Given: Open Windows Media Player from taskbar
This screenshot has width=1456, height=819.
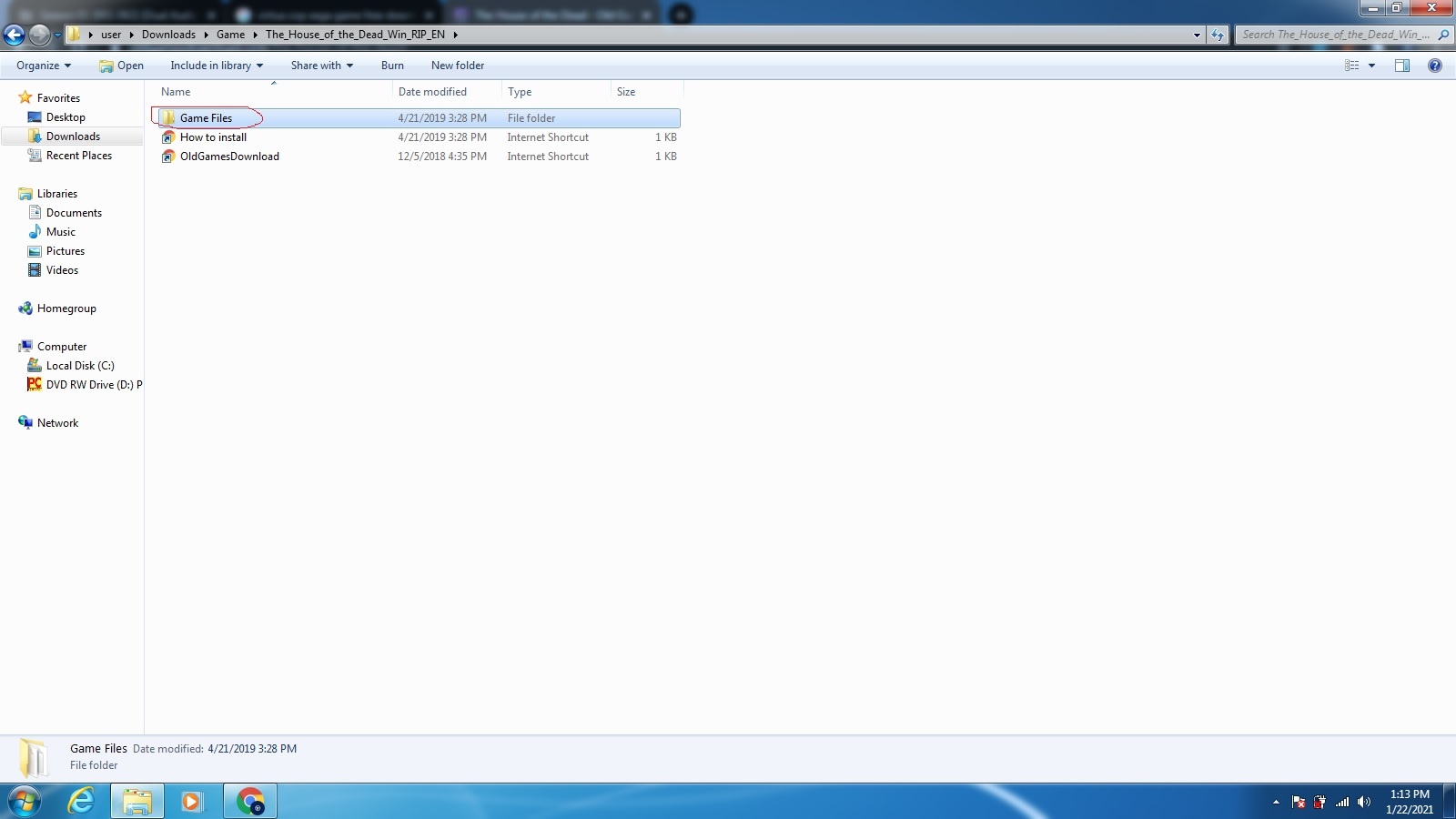Looking at the screenshot, I should point(191,802).
